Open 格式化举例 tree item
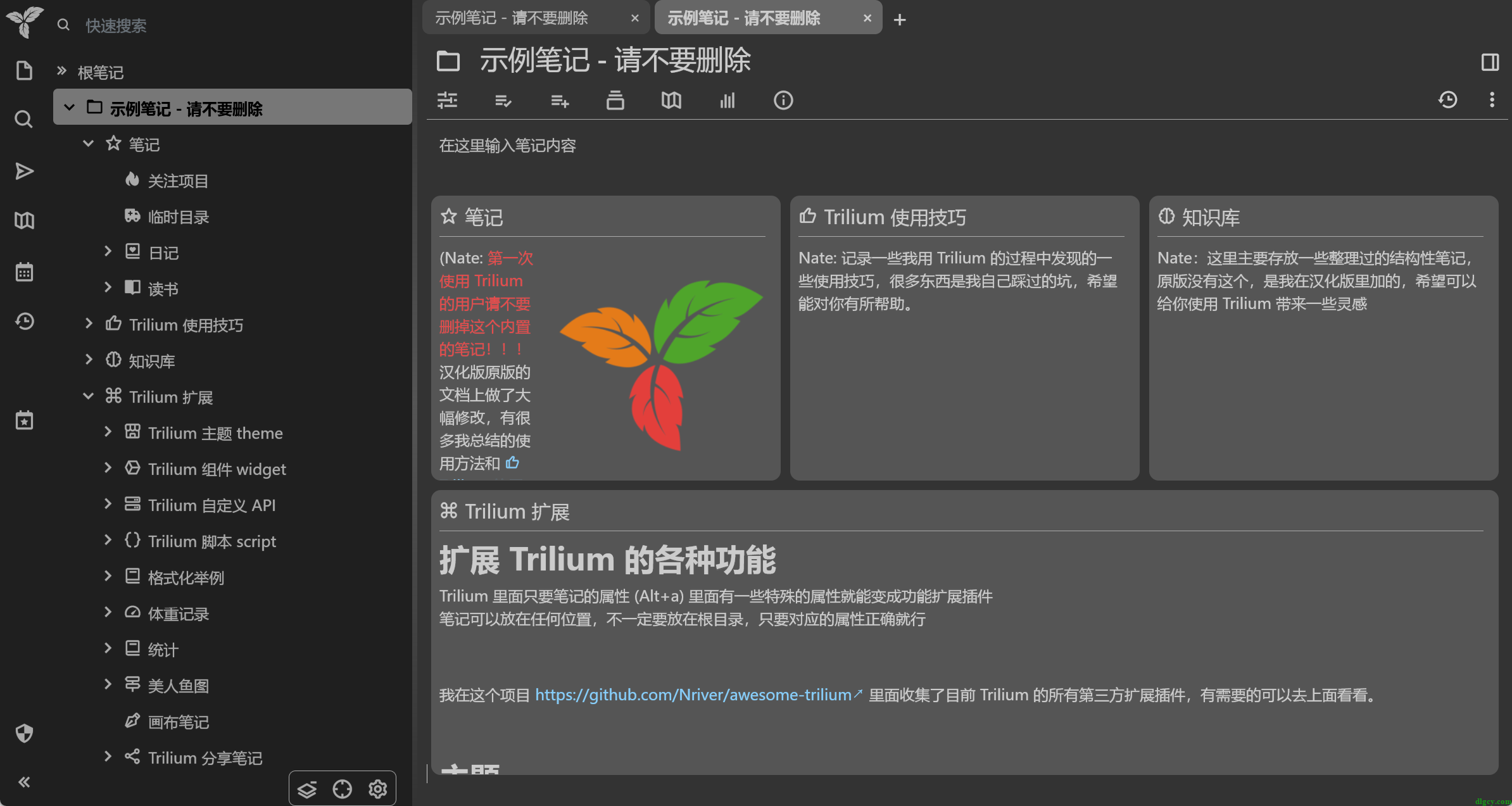1512x806 pixels. tap(186, 577)
